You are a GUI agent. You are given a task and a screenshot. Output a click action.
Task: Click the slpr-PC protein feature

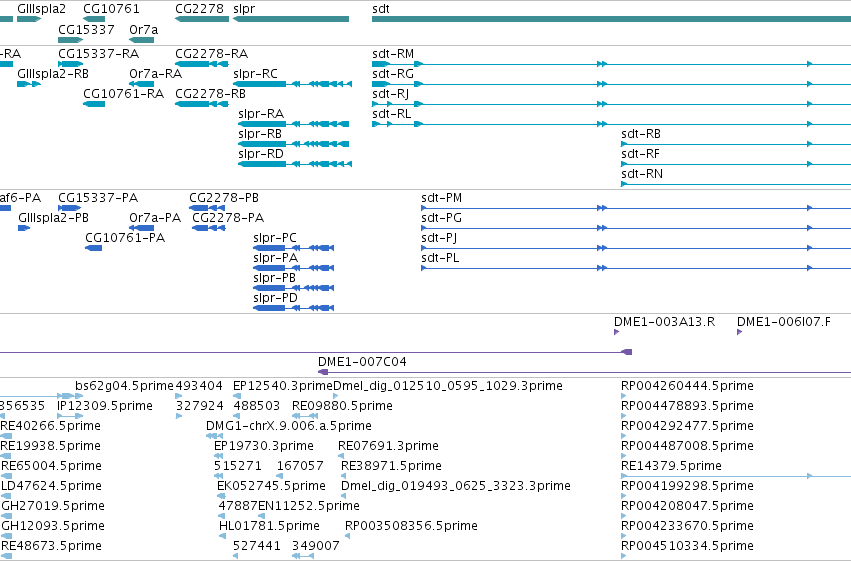294,248
